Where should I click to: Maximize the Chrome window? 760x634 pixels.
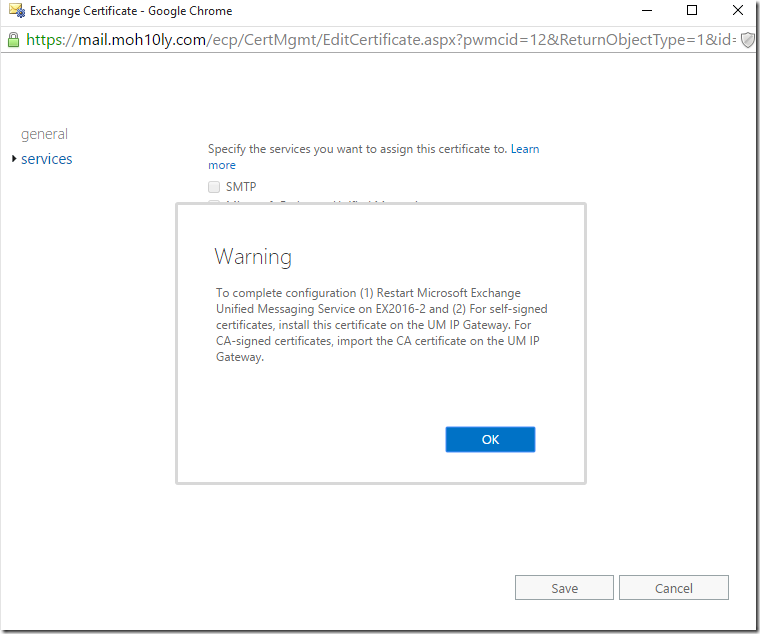[x=692, y=10]
